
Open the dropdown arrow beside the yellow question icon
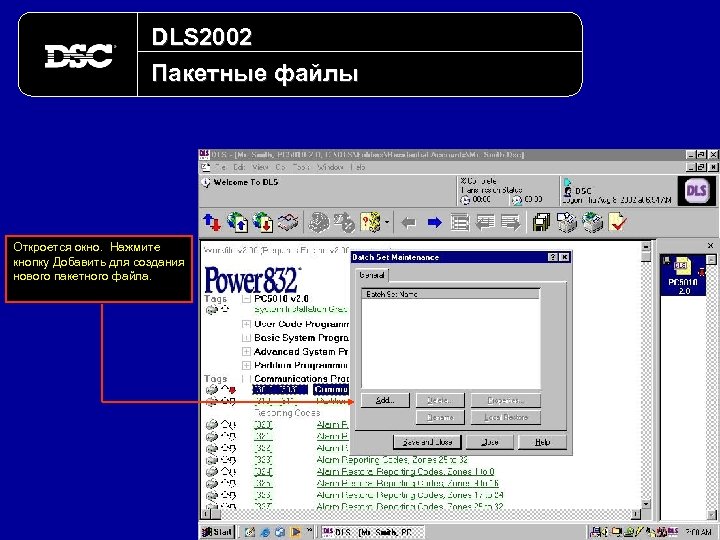[387, 223]
